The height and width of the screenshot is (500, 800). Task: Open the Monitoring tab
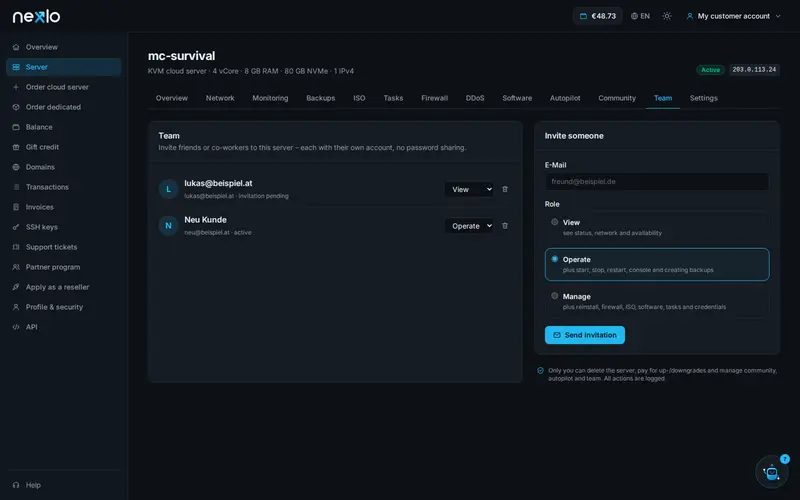[x=270, y=98]
